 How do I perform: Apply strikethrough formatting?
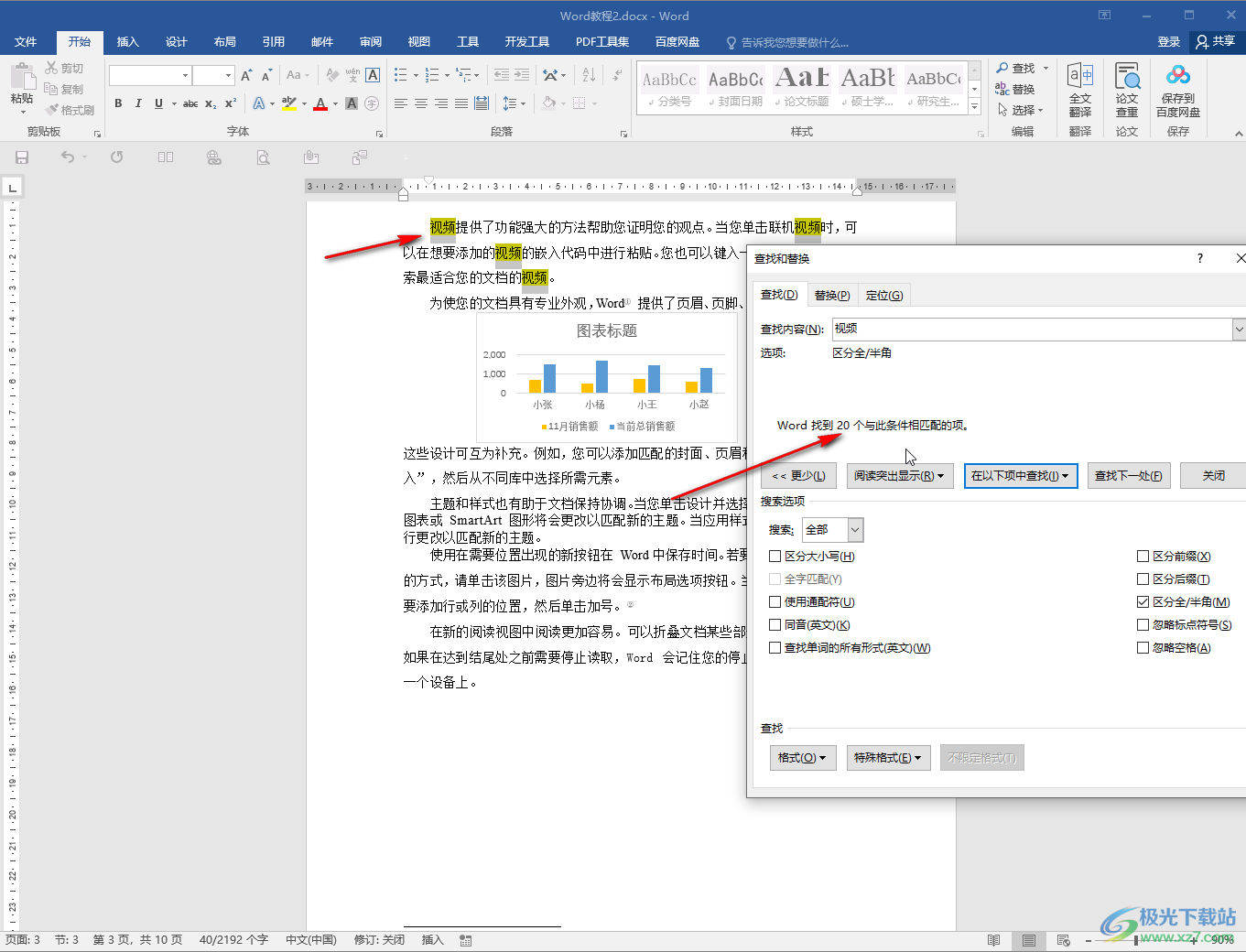tap(190, 103)
